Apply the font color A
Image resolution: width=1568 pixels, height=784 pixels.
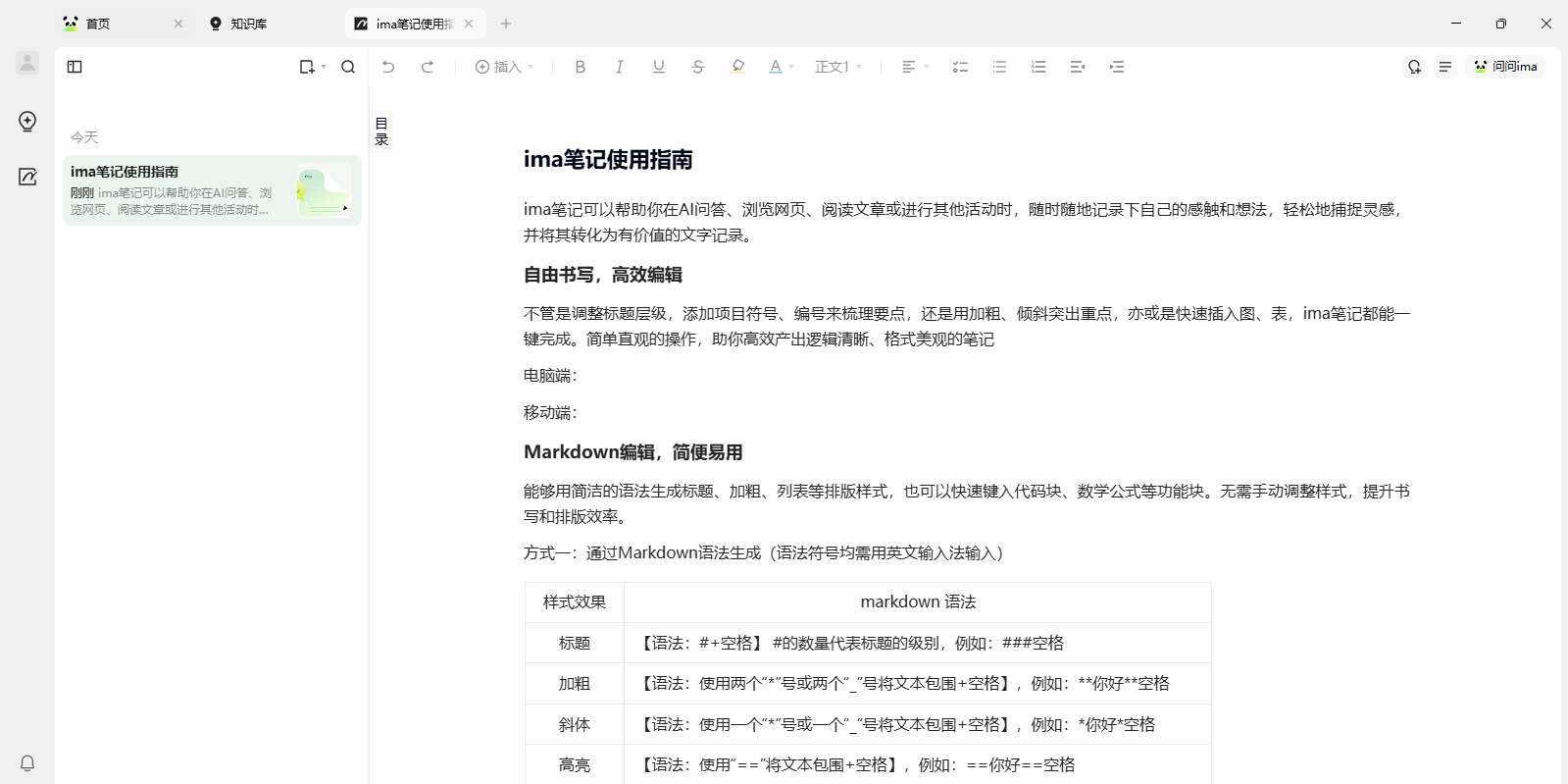point(776,67)
